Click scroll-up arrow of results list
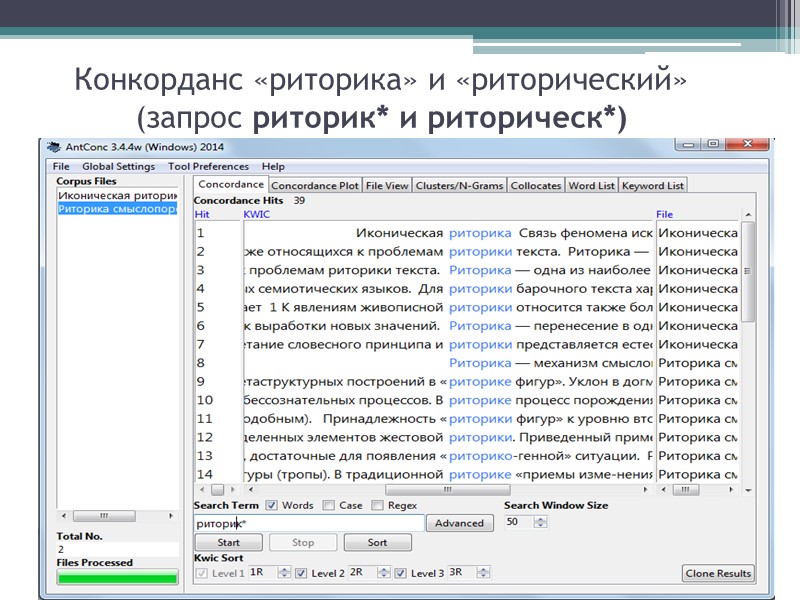Viewport: 800px width, 600px height. click(x=748, y=215)
